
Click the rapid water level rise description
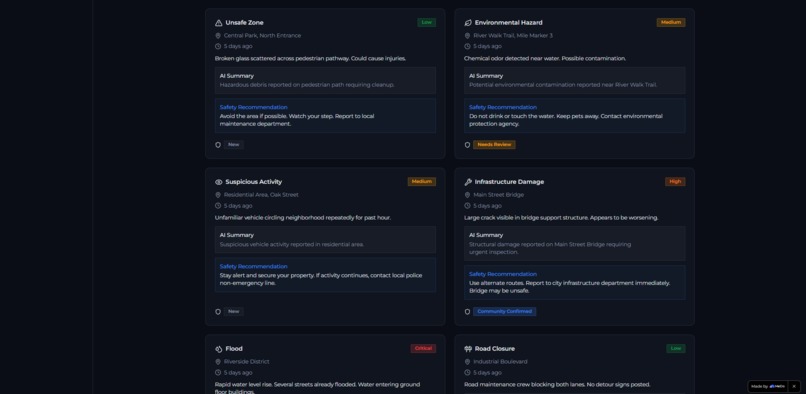317,388
